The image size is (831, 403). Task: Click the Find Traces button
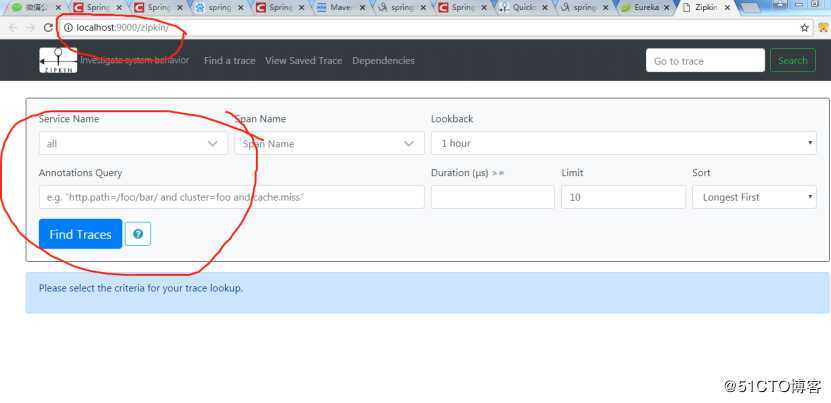pos(81,234)
